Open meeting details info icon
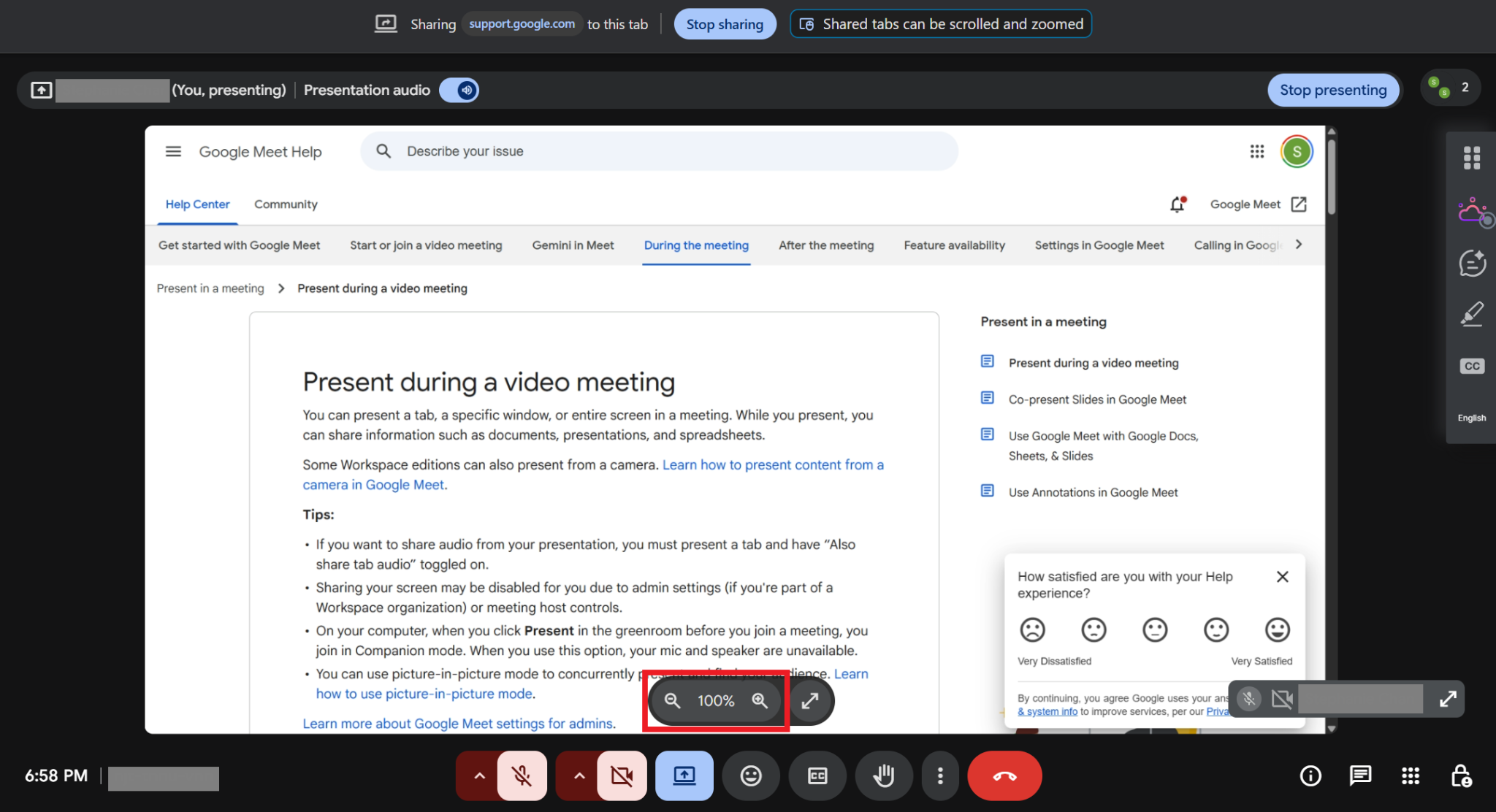The image size is (1496, 812). (x=1310, y=775)
